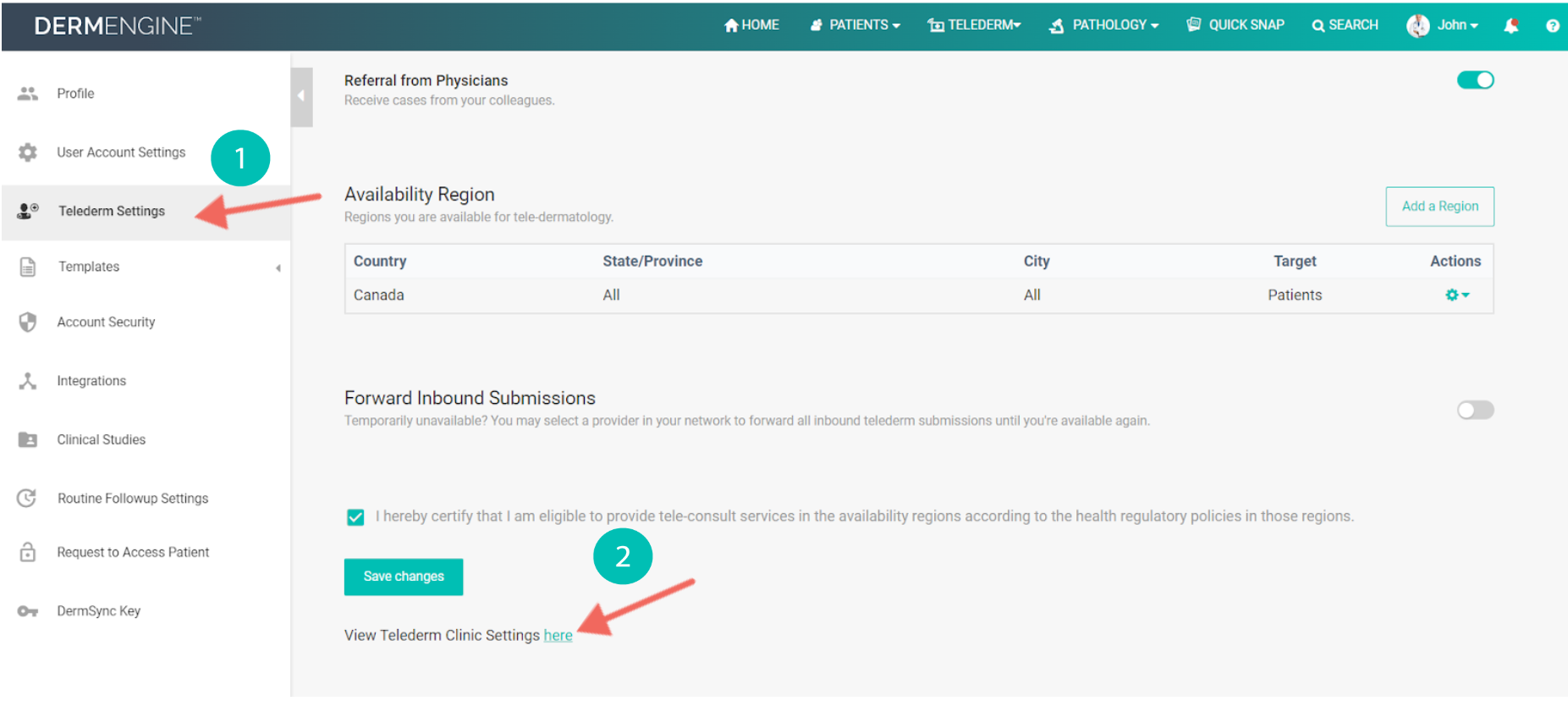
Task: Enable Forward Inbound Submissions toggle
Action: (1475, 411)
